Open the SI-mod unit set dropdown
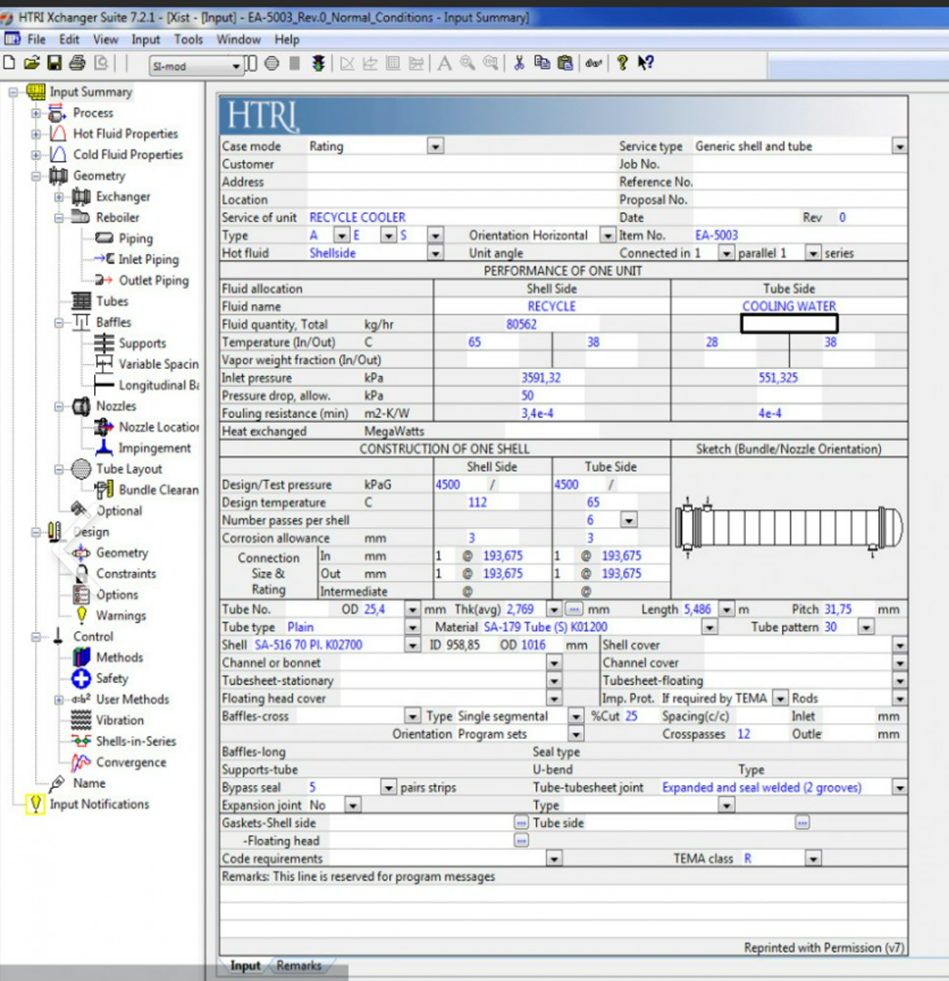949x981 pixels. click(x=237, y=66)
